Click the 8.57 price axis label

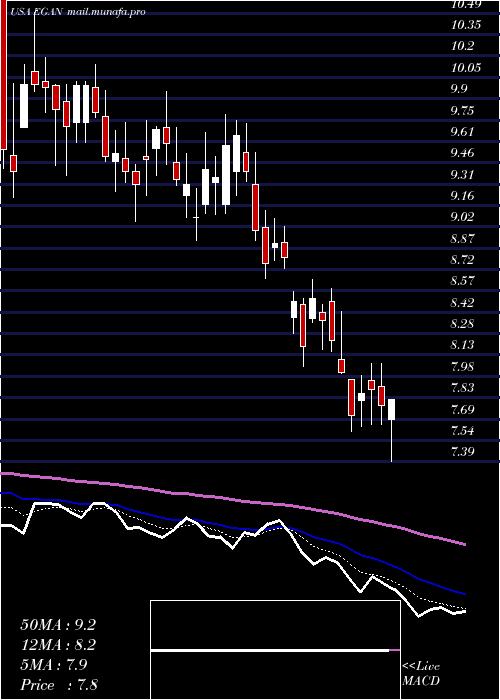pos(462,281)
